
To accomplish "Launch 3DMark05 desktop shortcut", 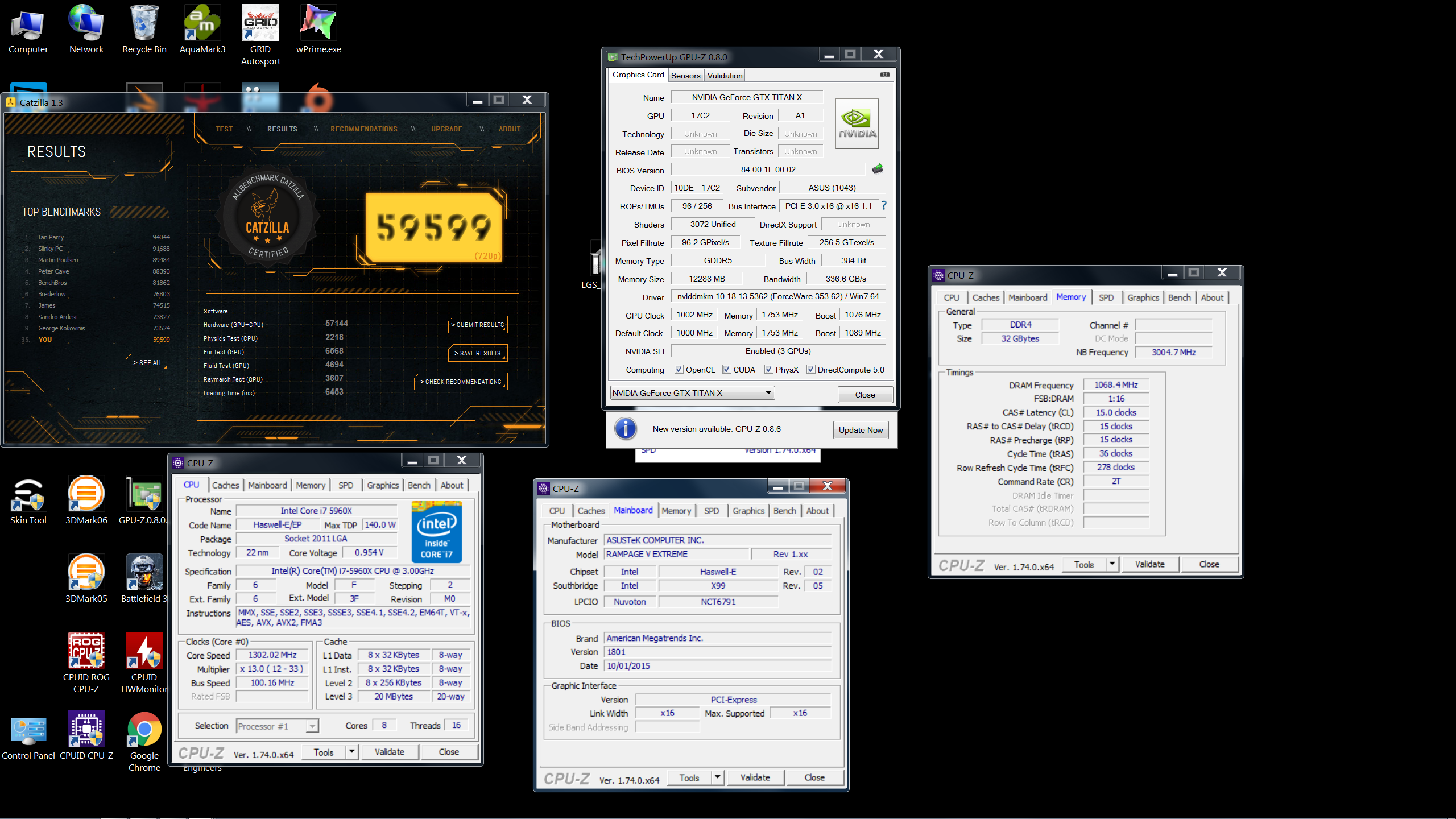I will pyautogui.click(x=86, y=579).
